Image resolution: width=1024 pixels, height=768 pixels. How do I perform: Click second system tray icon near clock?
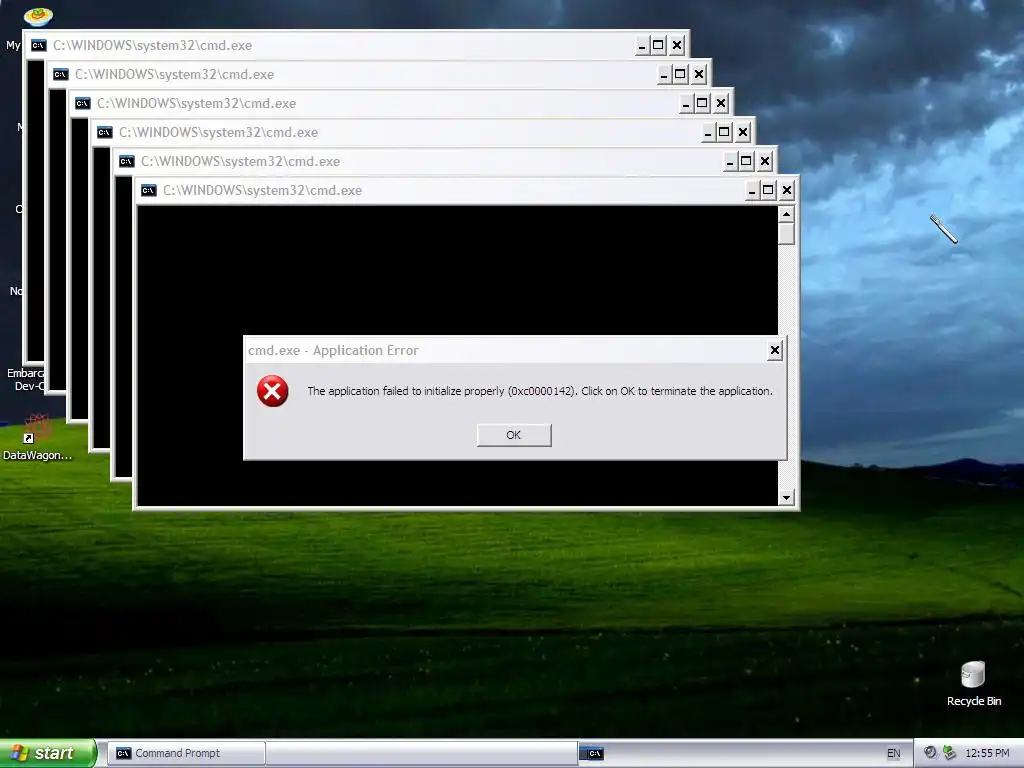(x=950, y=753)
